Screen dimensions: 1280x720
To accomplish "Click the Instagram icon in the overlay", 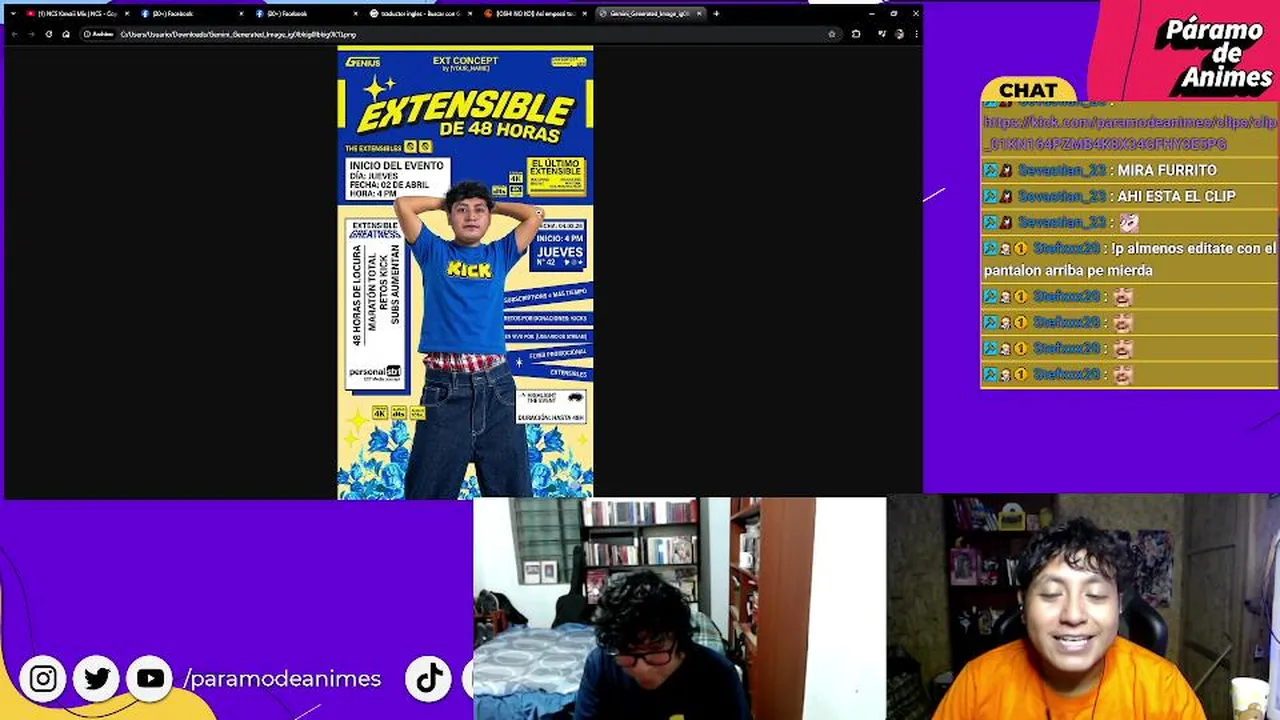I will (43, 679).
